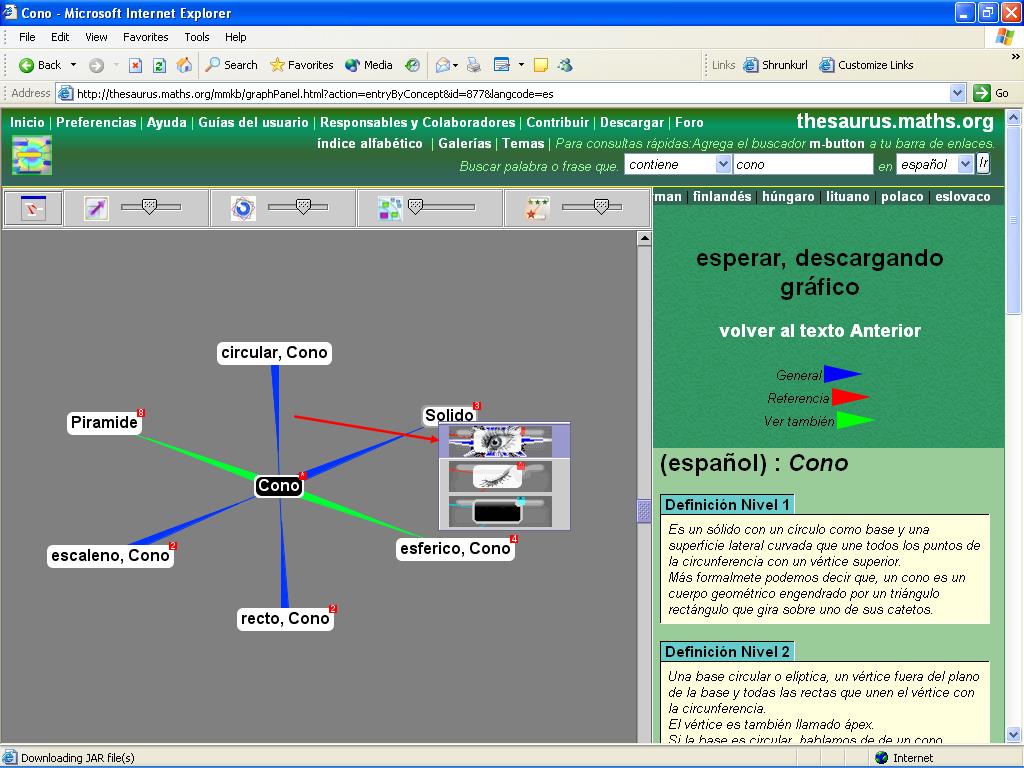The width and height of the screenshot is (1024, 768).
Task: Click 'volver al texto Anterior' link
Action: [819, 331]
